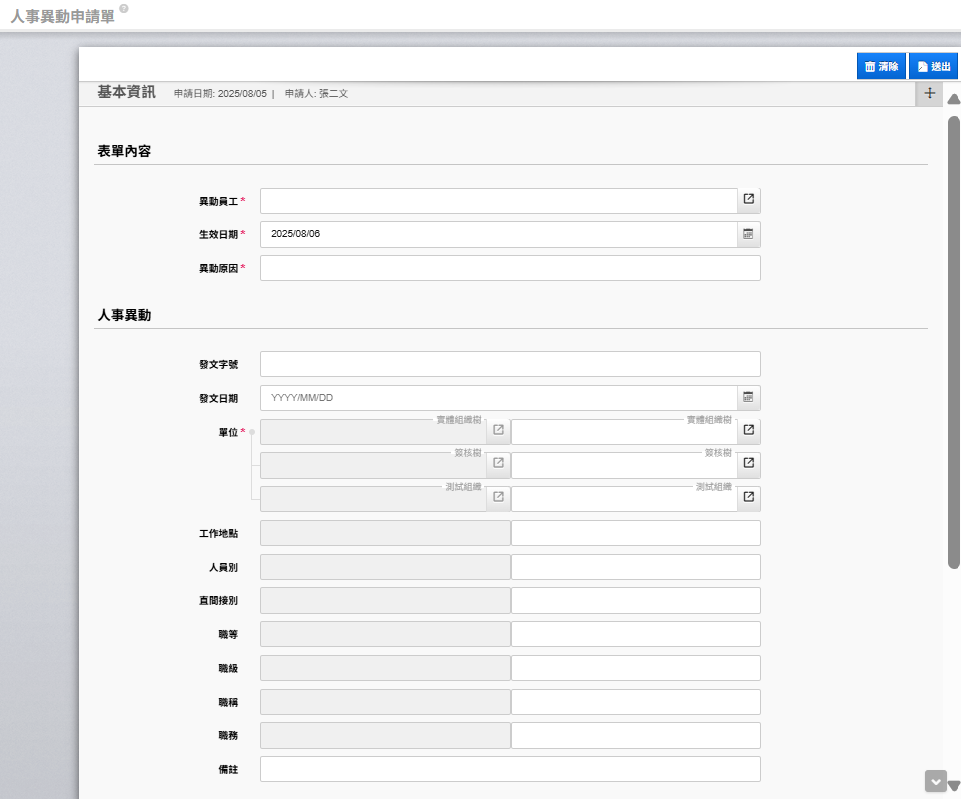Open the right 測試組織 unit selector
Viewport: 961px width, 799px height.
pos(749,498)
